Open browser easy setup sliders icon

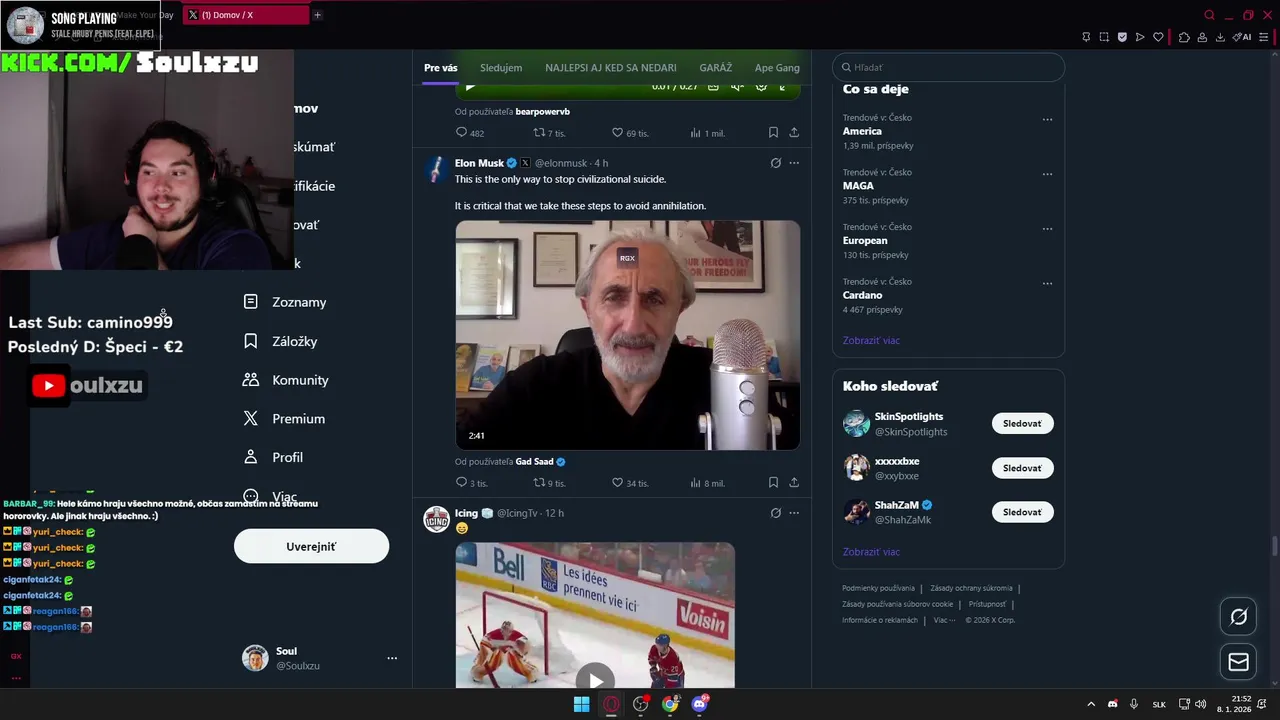(x=1264, y=37)
